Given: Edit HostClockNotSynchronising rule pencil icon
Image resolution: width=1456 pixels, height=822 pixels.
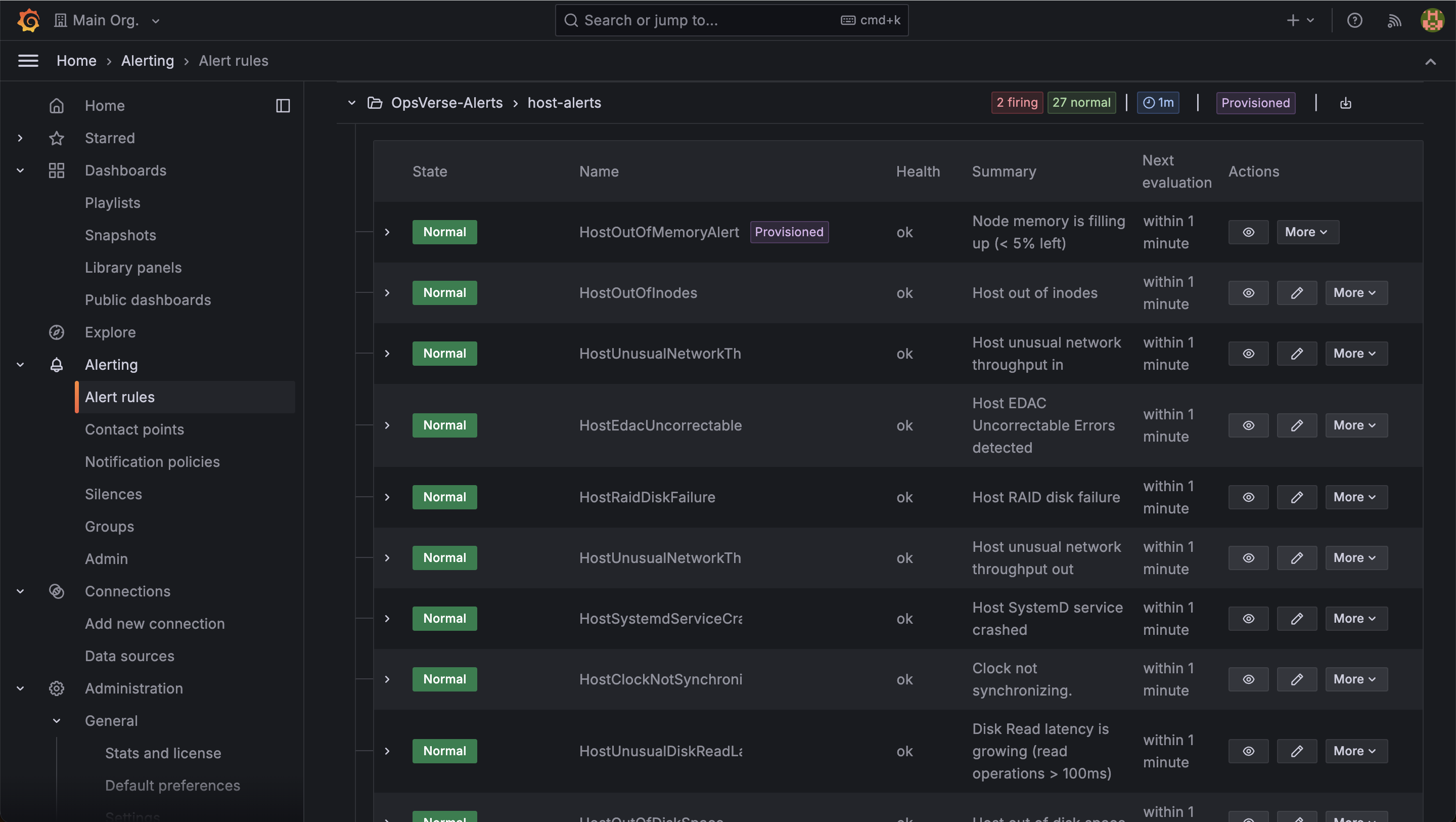Looking at the screenshot, I should pos(1297,679).
